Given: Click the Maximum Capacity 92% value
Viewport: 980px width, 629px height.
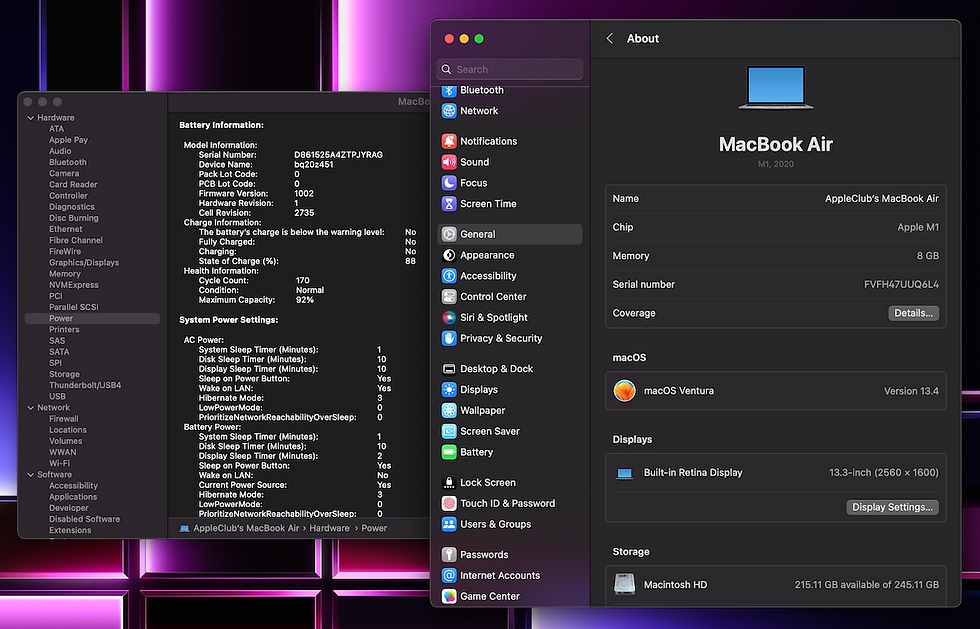Looking at the screenshot, I should coord(304,300).
